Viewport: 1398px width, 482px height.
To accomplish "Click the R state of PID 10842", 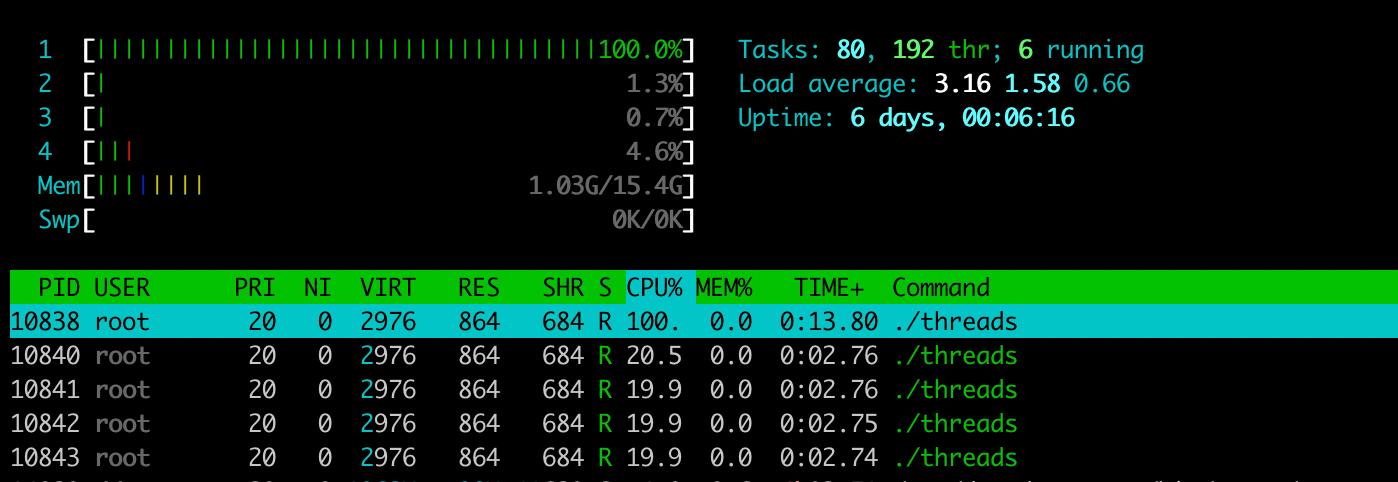I will (x=604, y=424).
